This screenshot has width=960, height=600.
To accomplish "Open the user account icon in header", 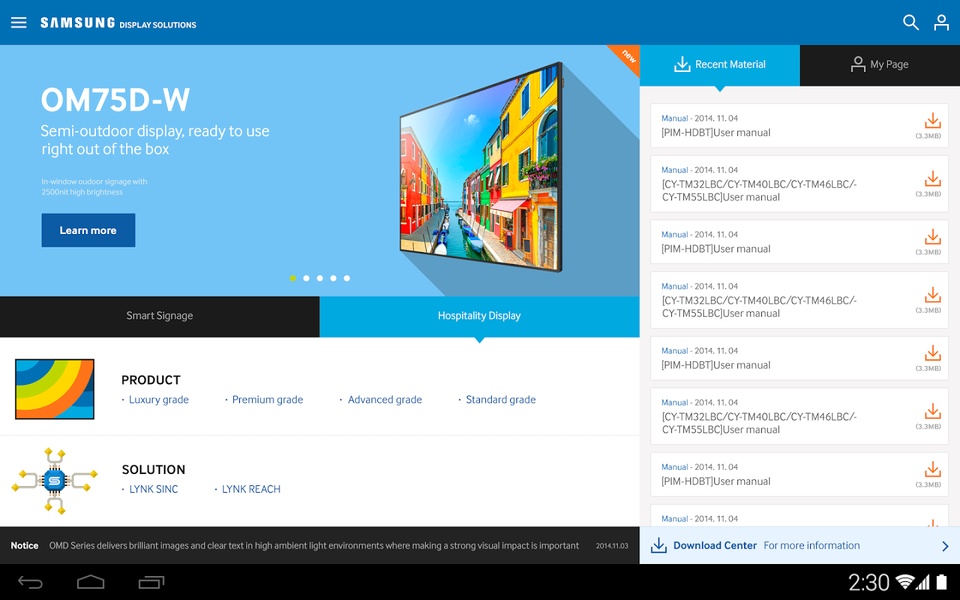I will pyautogui.click(x=941, y=23).
